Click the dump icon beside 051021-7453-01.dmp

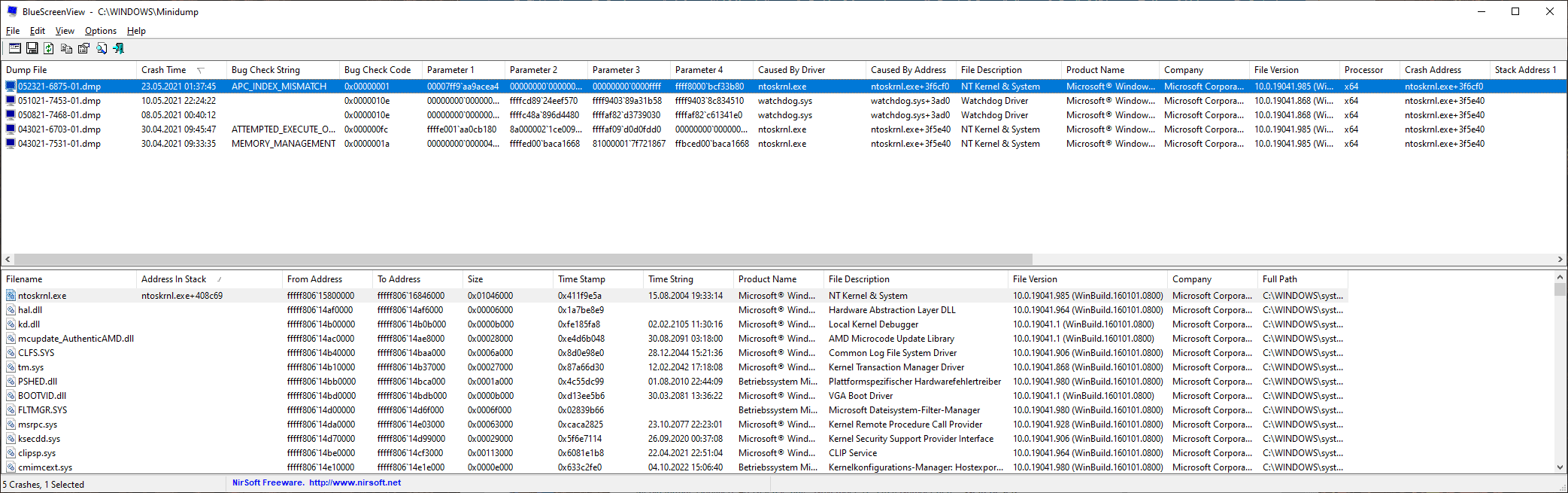pyautogui.click(x=11, y=101)
